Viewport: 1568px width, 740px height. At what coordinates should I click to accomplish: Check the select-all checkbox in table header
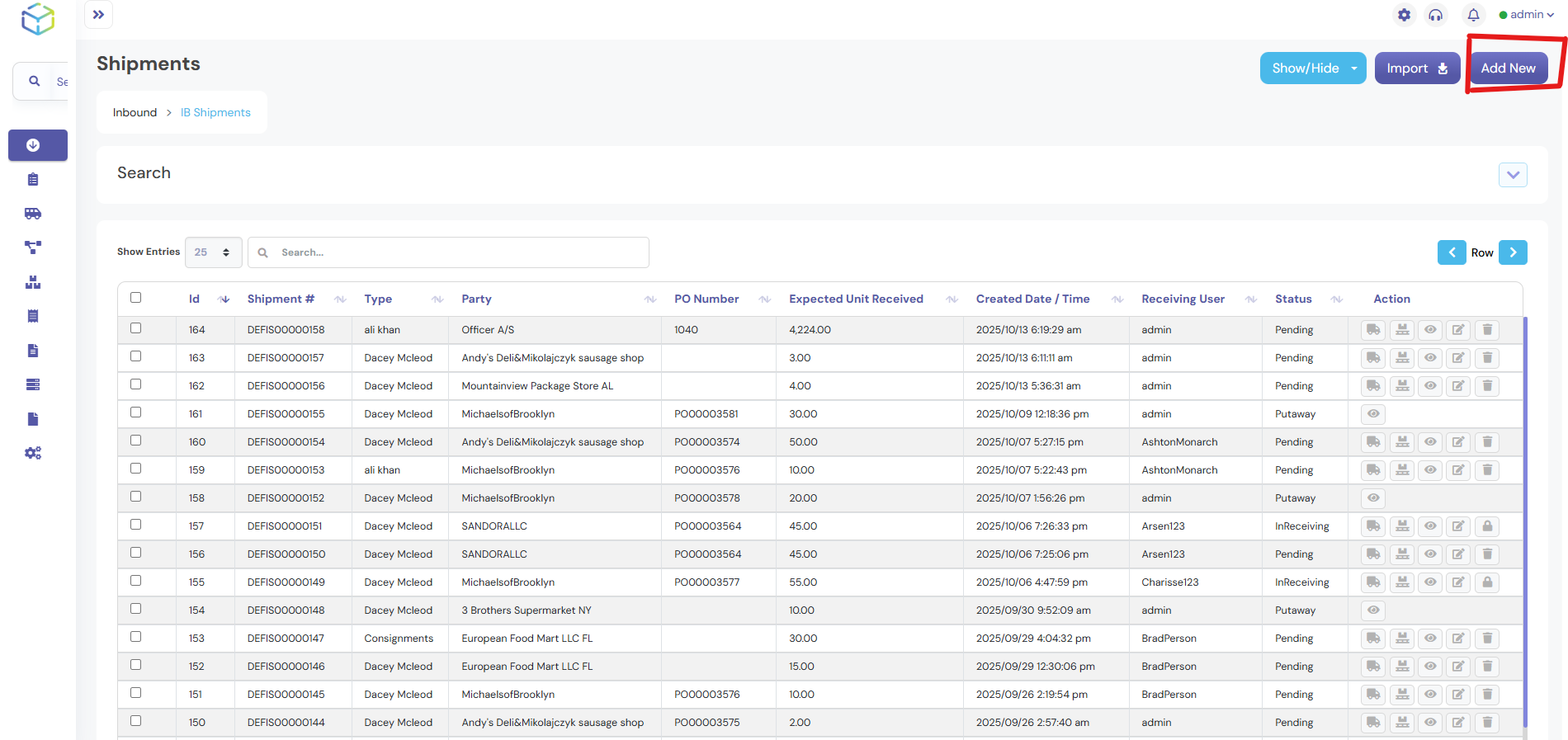tap(136, 298)
